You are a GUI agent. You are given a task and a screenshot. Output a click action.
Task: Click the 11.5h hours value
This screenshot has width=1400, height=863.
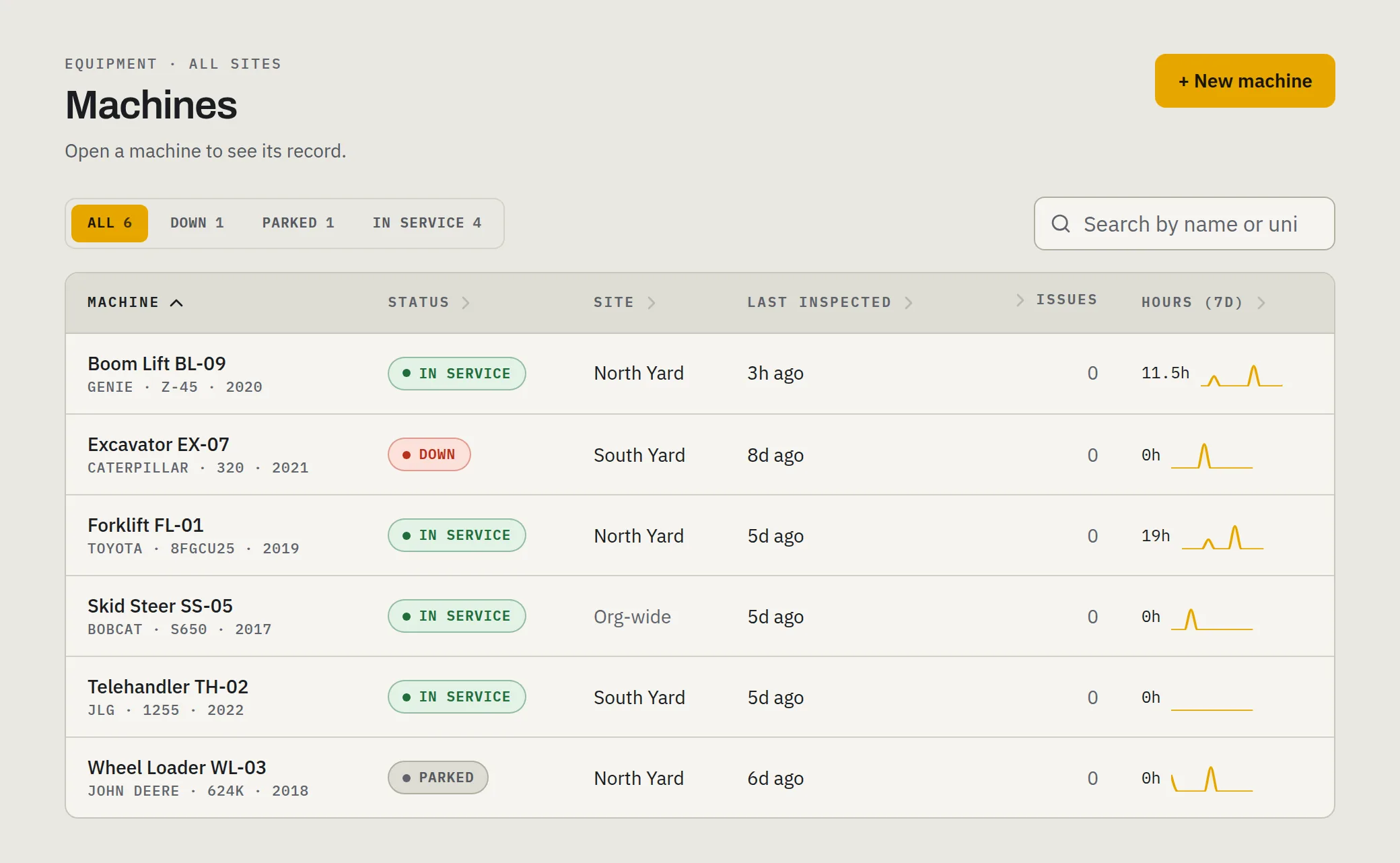pos(1165,373)
